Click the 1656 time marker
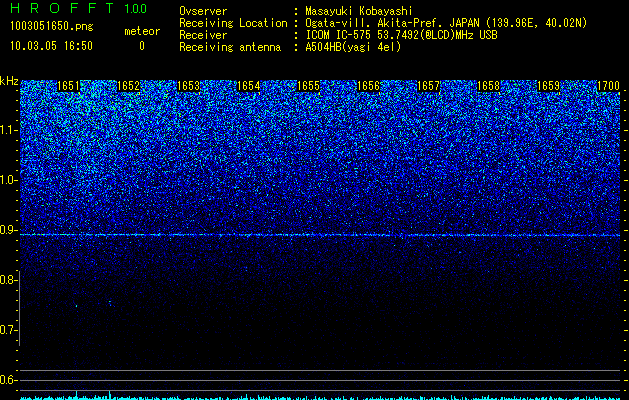The height and width of the screenshot is (400, 629). (368, 86)
